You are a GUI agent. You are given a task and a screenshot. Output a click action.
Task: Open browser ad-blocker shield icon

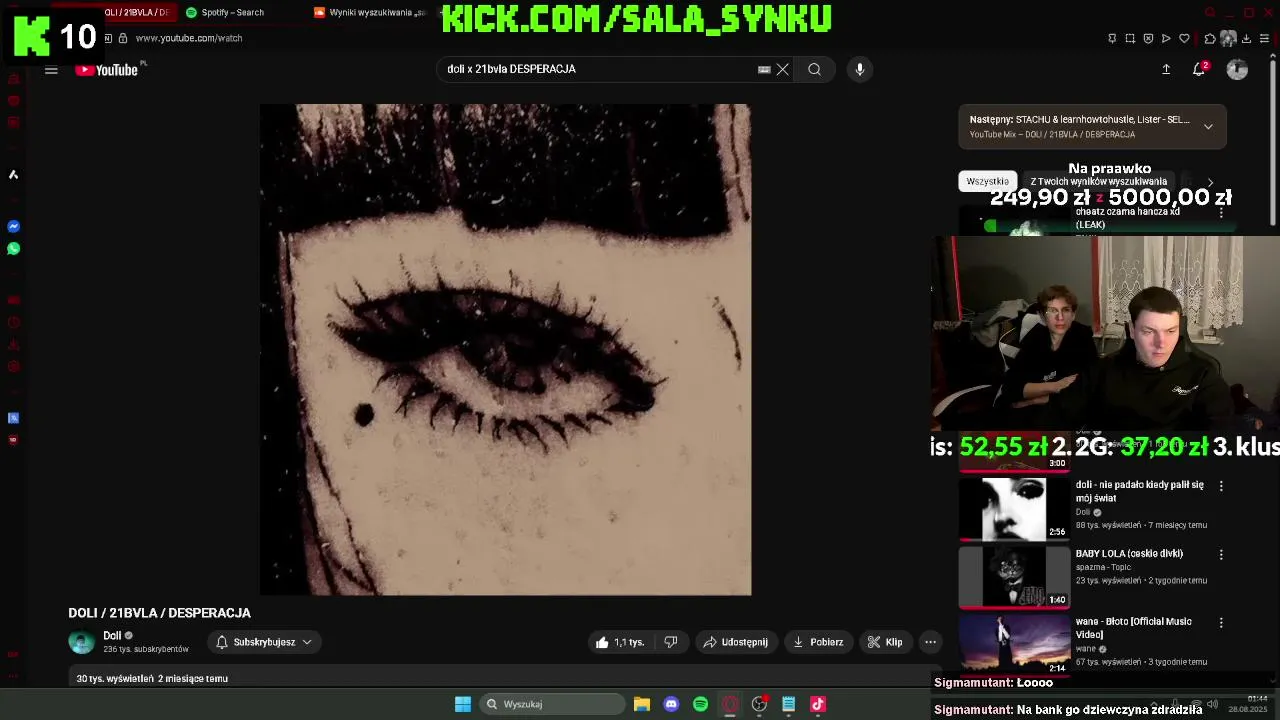(x=1148, y=38)
